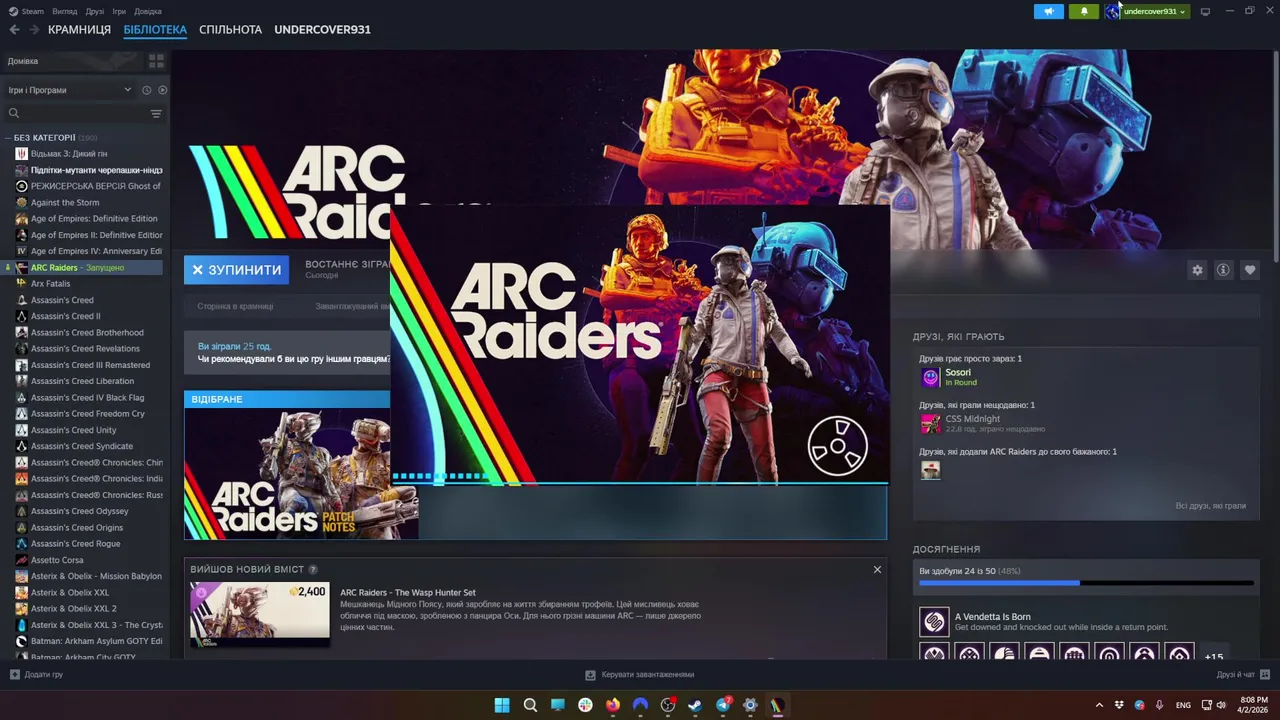This screenshot has width=1280, height=720.
Task: Open the notifications bell
Action: (1084, 11)
